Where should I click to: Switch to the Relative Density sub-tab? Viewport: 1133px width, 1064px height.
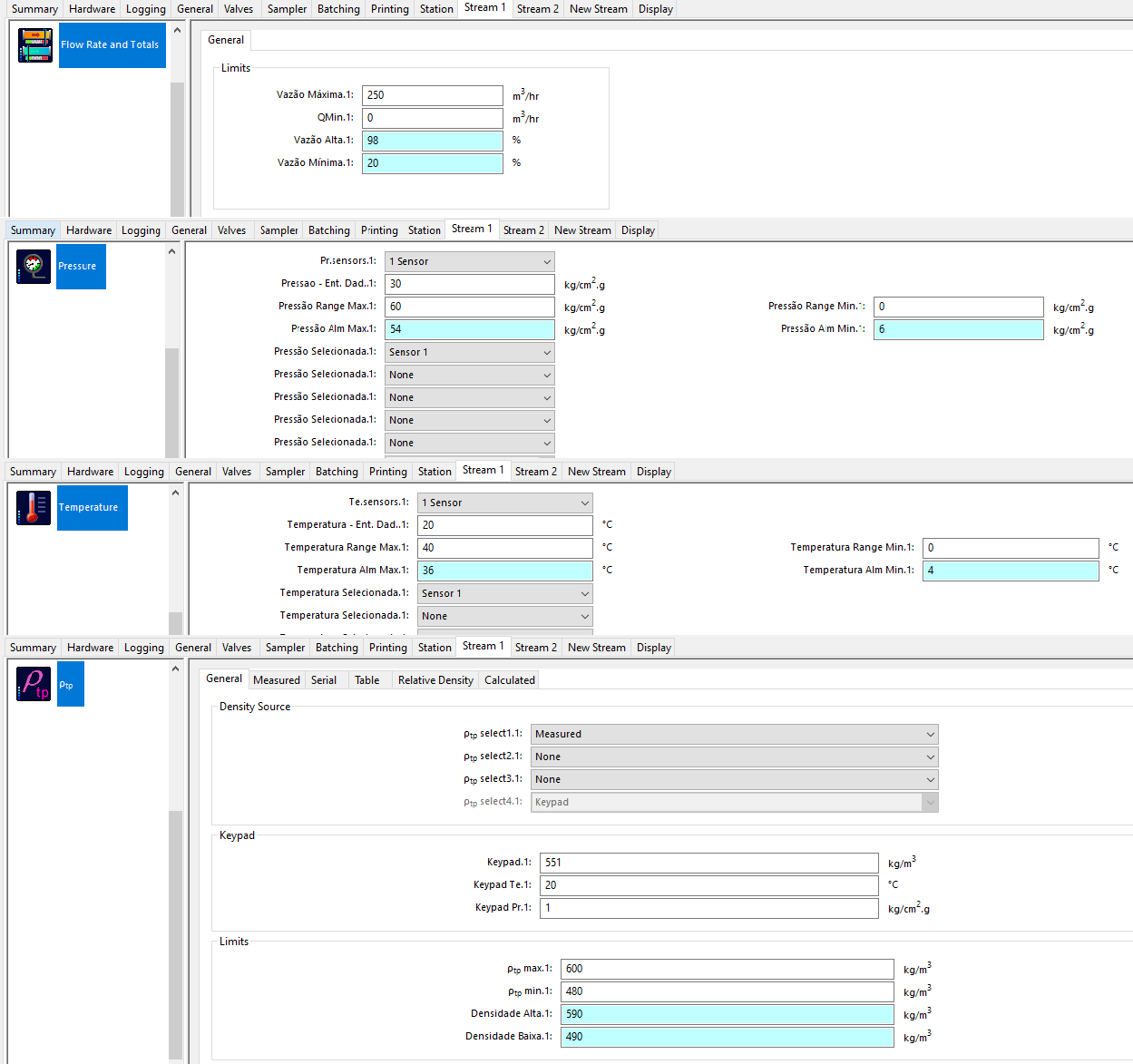coord(435,680)
